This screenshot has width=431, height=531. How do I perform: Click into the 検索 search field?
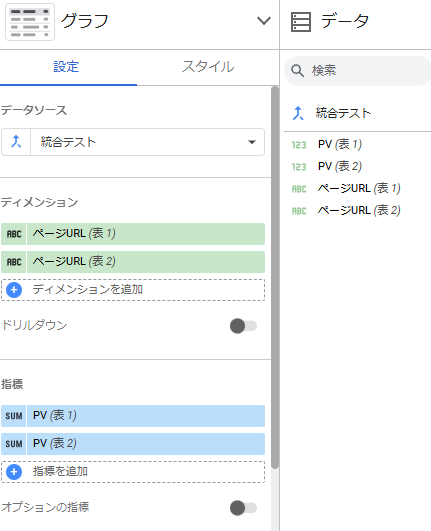point(358,71)
